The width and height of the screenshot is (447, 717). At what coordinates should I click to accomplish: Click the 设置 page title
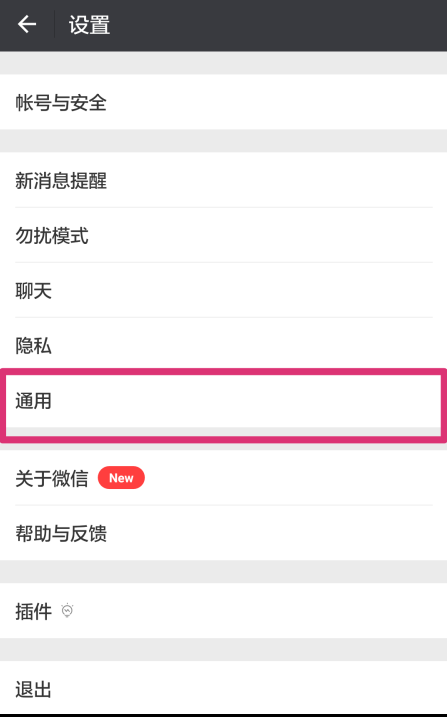point(89,25)
